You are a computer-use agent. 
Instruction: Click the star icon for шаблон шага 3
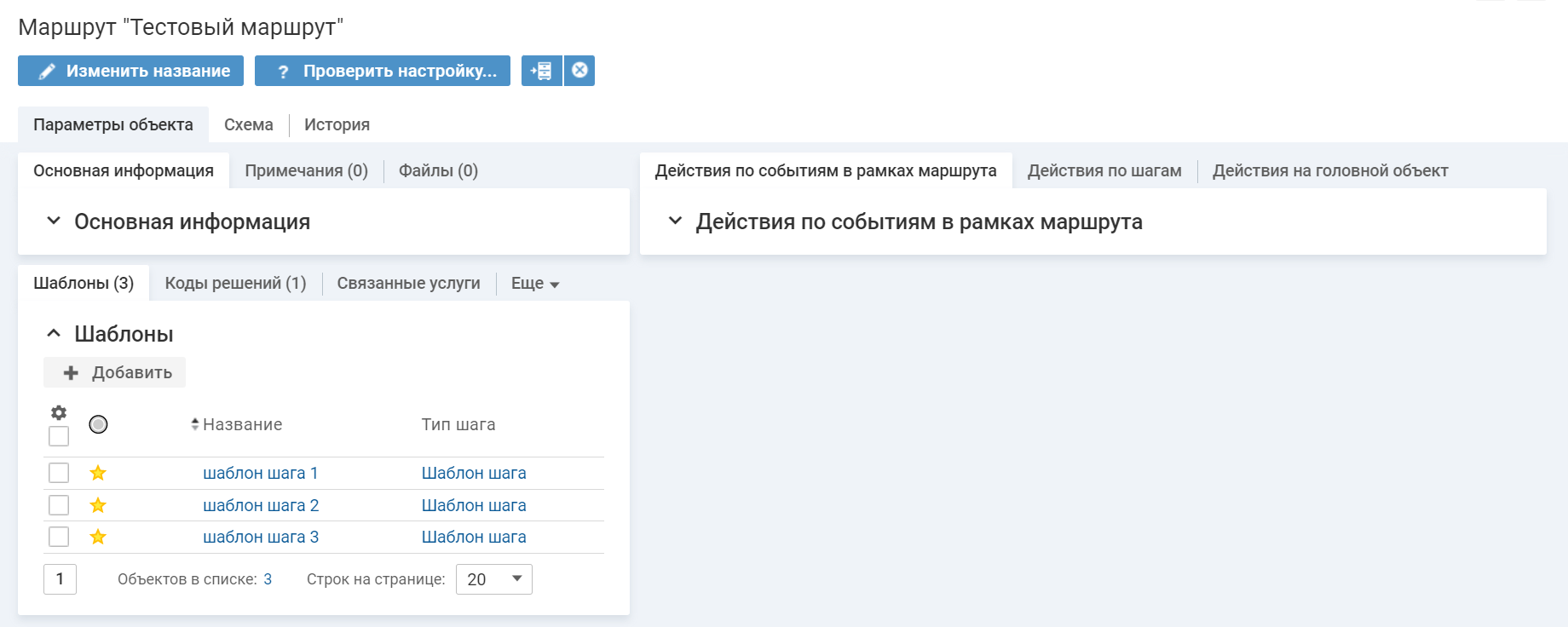[98, 537]
